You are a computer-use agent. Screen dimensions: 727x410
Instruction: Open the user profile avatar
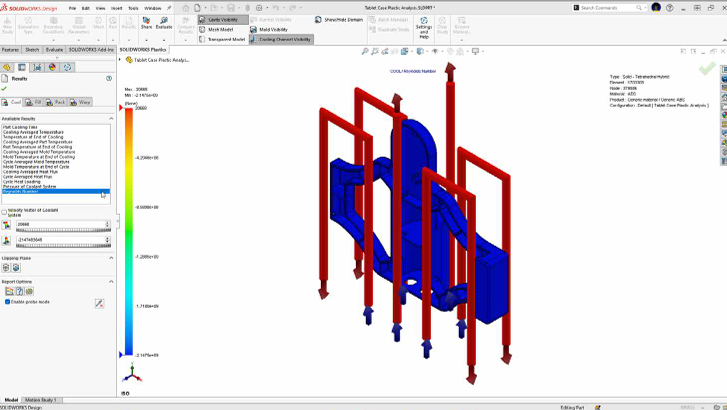tap(656, 8)
